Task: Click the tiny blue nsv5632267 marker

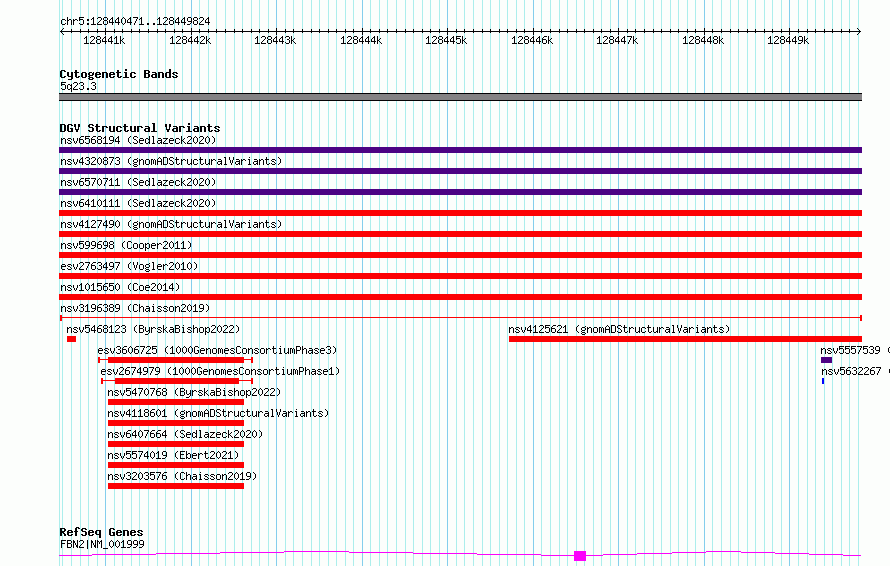Action: (x=823, y=381)
